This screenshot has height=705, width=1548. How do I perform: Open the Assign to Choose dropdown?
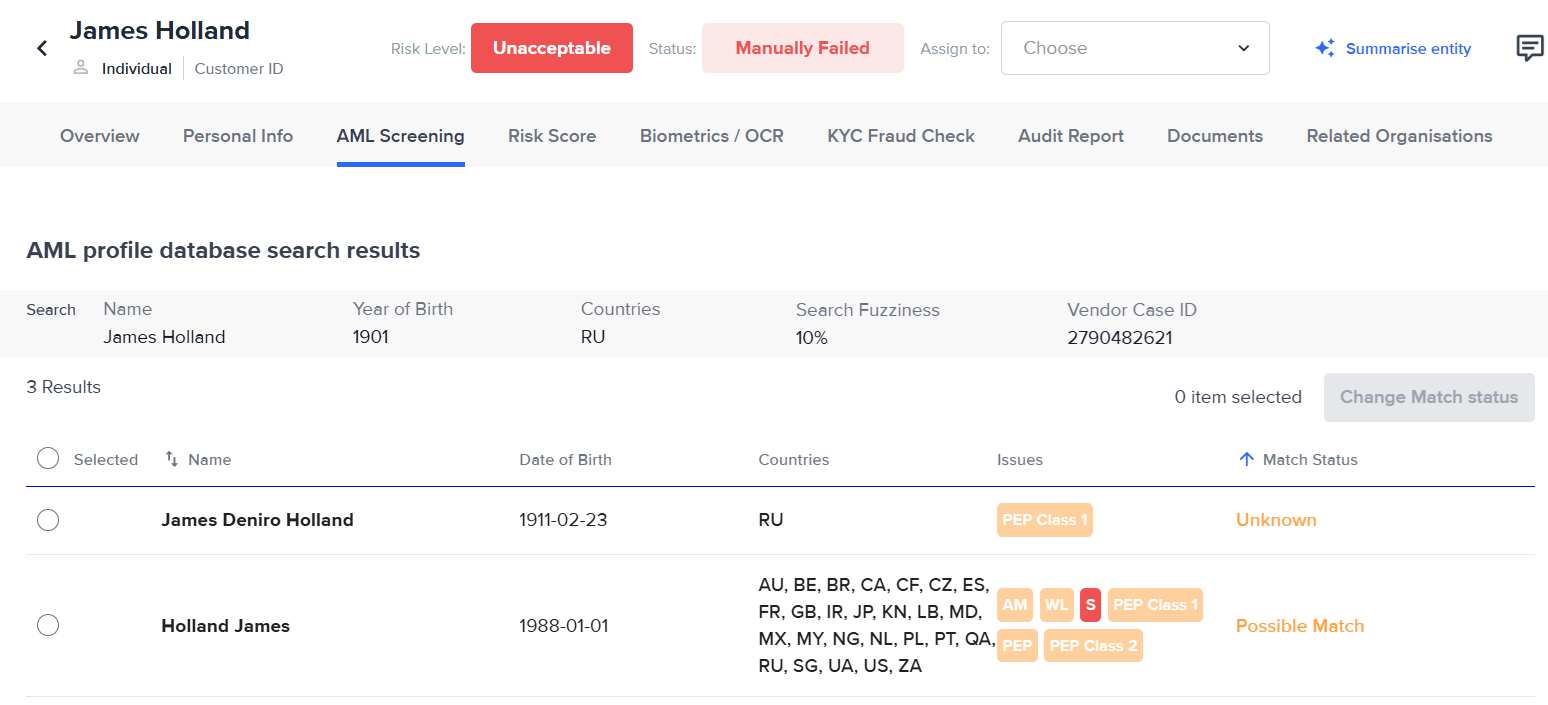[x=1135, y=48]
